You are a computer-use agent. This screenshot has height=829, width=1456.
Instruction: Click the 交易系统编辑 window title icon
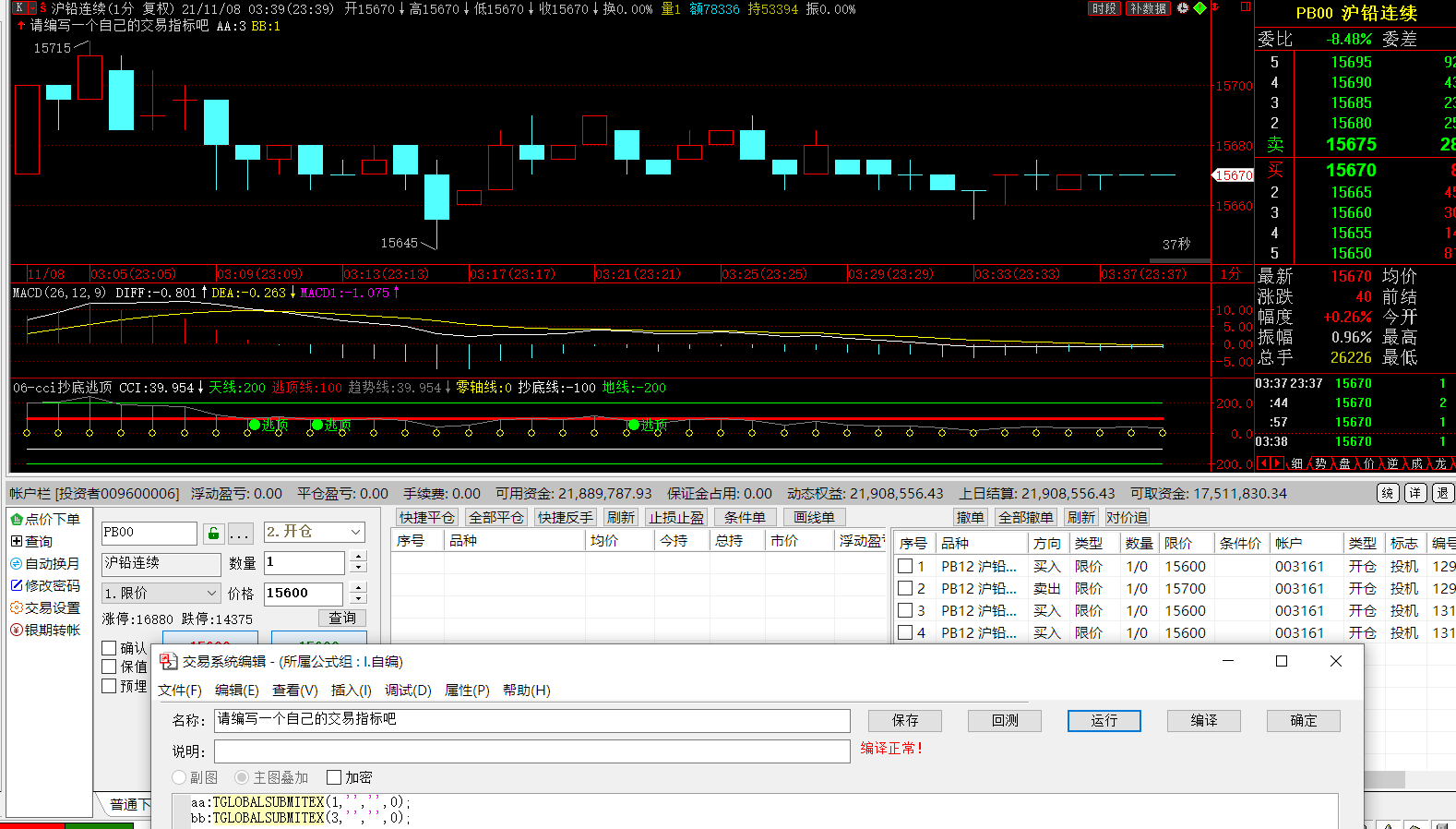coord(168,661)
